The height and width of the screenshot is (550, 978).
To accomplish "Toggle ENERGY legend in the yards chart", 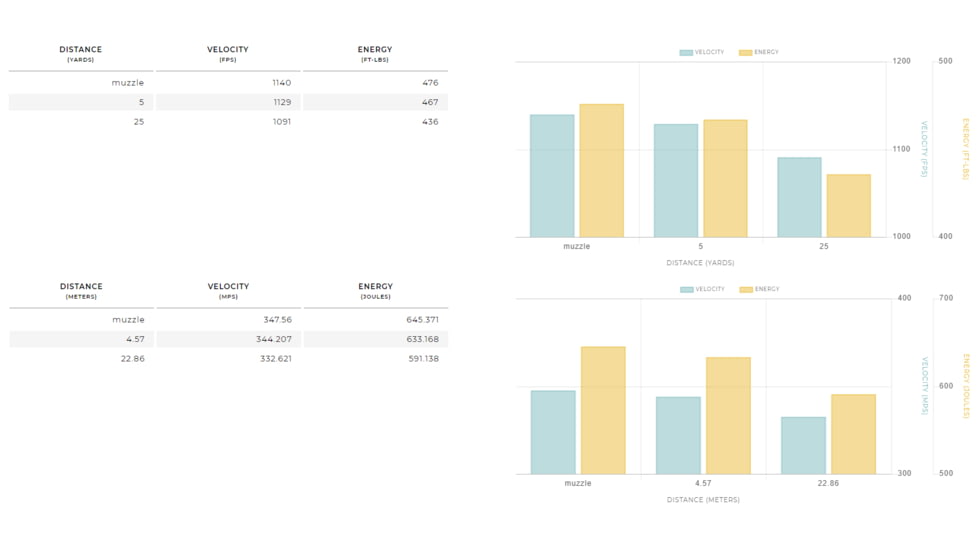I will (759, 52).
